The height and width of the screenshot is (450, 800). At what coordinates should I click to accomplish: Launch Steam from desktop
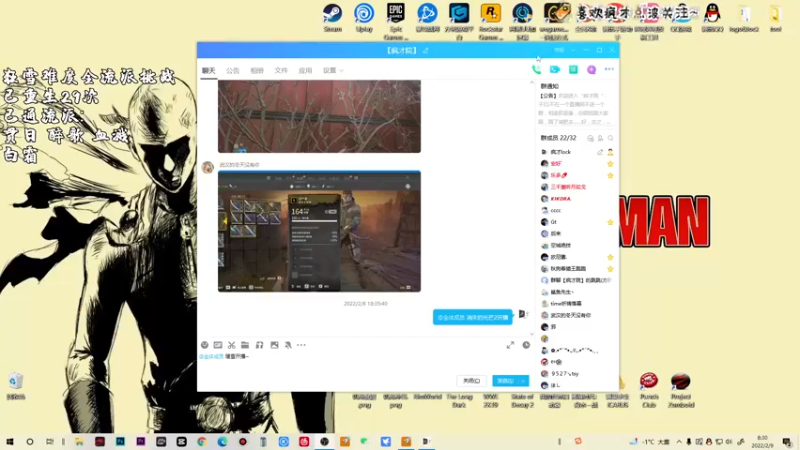333,18
